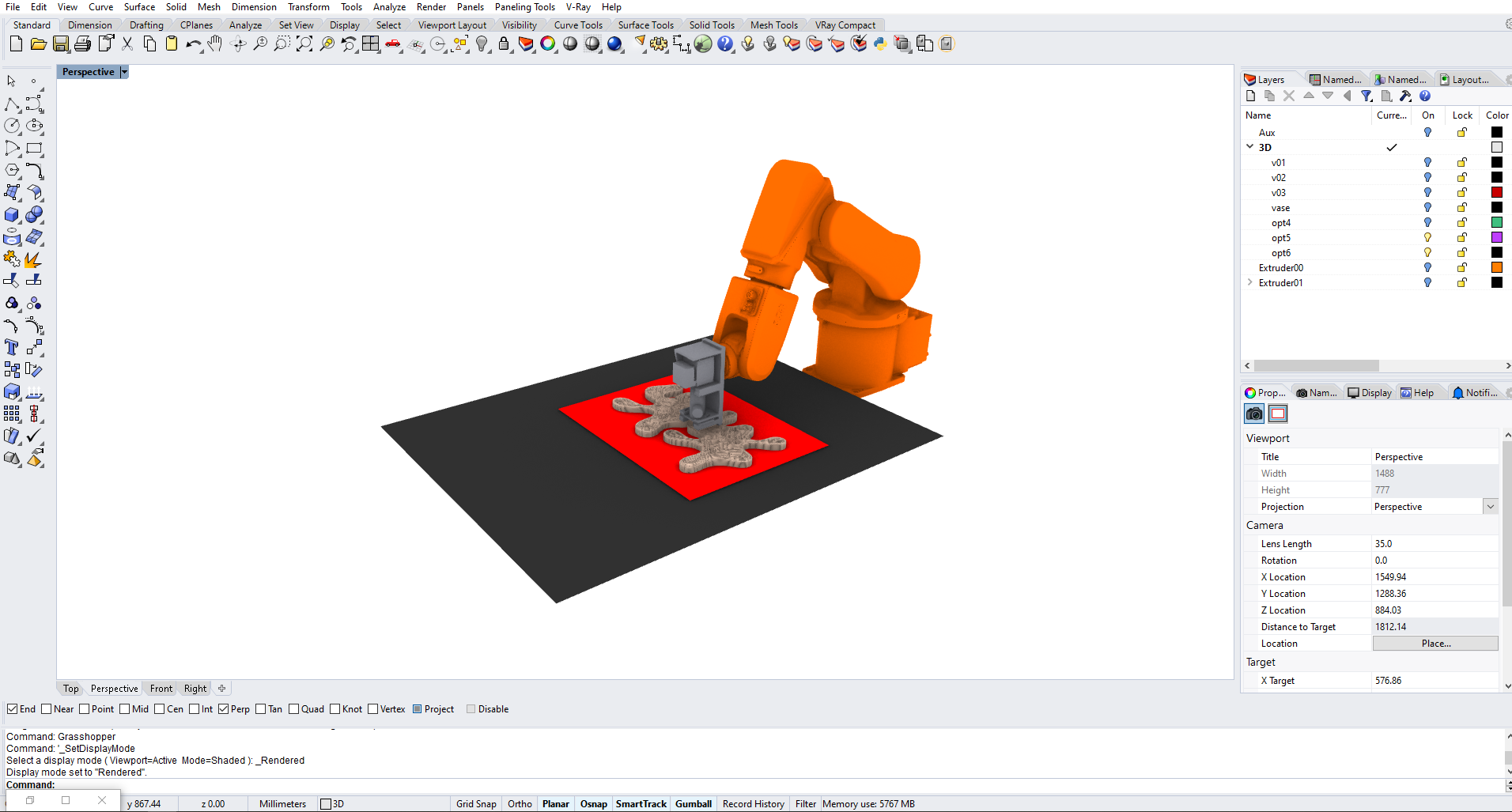This screenshot has width=1512, height=812.
Task: Select the Circle tool in sidebar
Action: point(12,126)
